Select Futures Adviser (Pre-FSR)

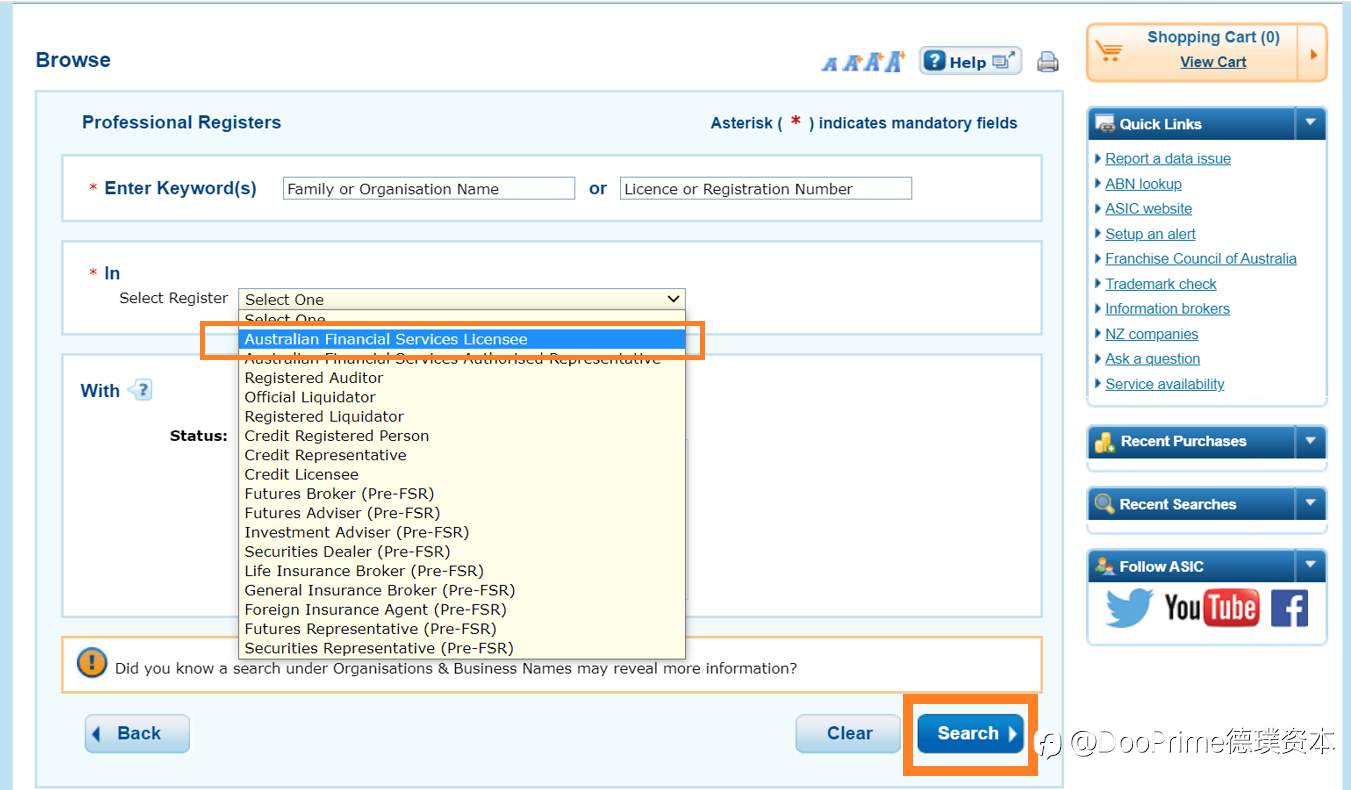point(462,513)
